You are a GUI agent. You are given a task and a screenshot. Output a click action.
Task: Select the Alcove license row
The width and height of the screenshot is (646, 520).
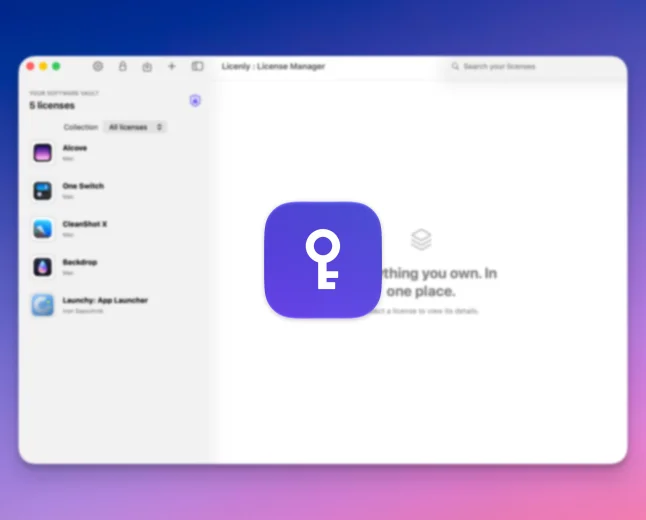[x=113, y=153]
